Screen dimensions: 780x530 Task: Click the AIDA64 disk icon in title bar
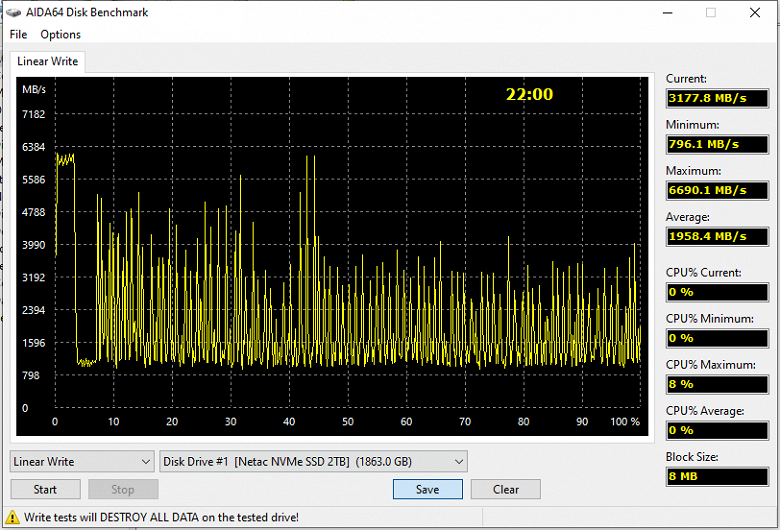point(13,12)
